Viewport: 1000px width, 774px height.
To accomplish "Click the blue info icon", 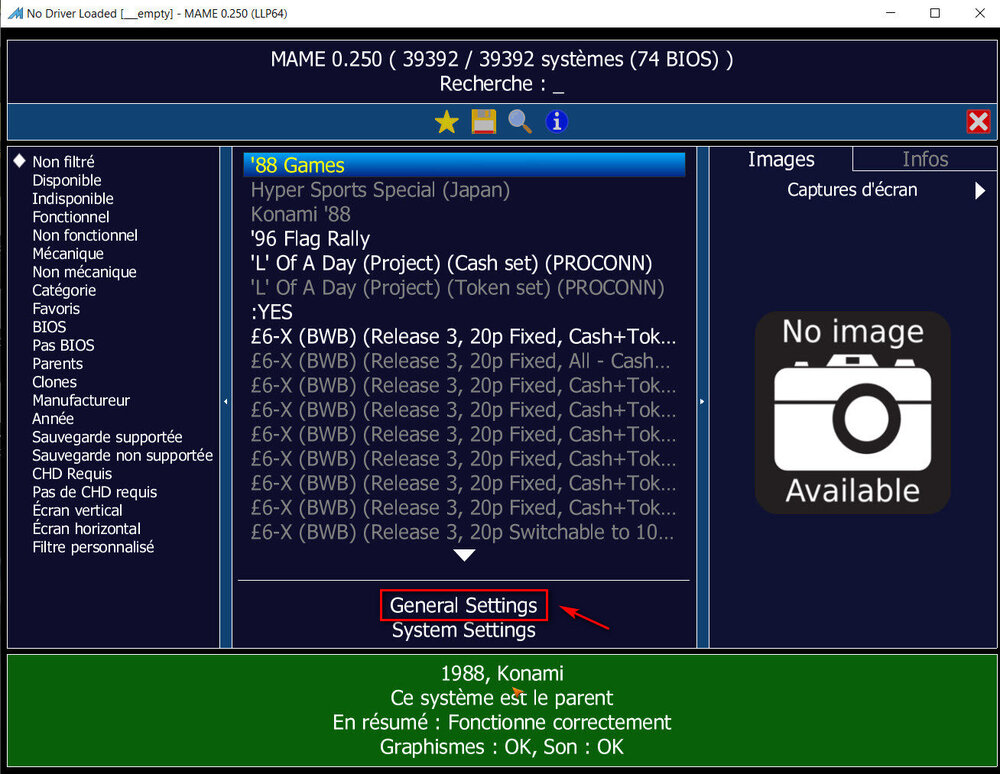I will point(556,122).
